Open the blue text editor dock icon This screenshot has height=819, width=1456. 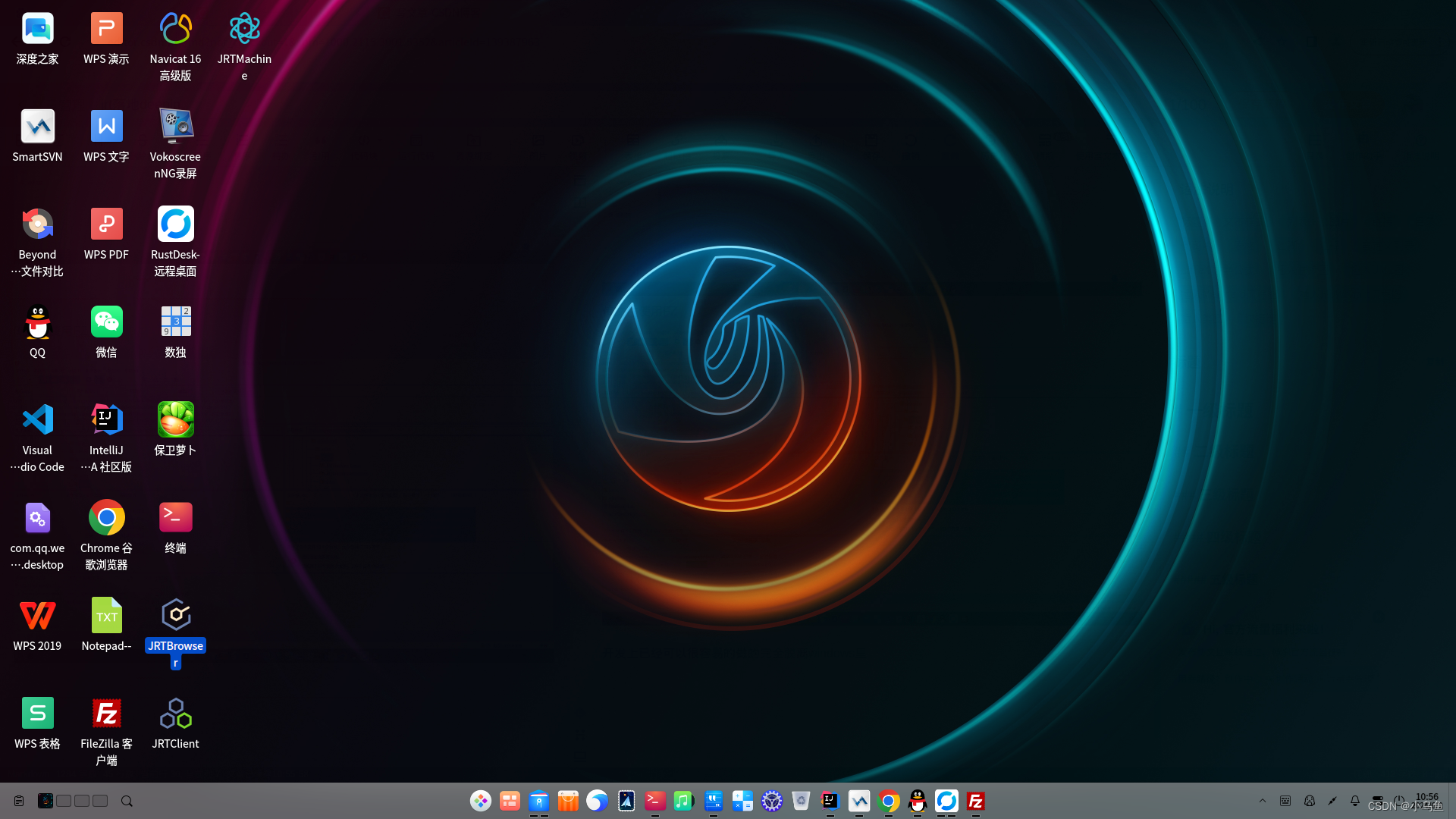point(714,801)
